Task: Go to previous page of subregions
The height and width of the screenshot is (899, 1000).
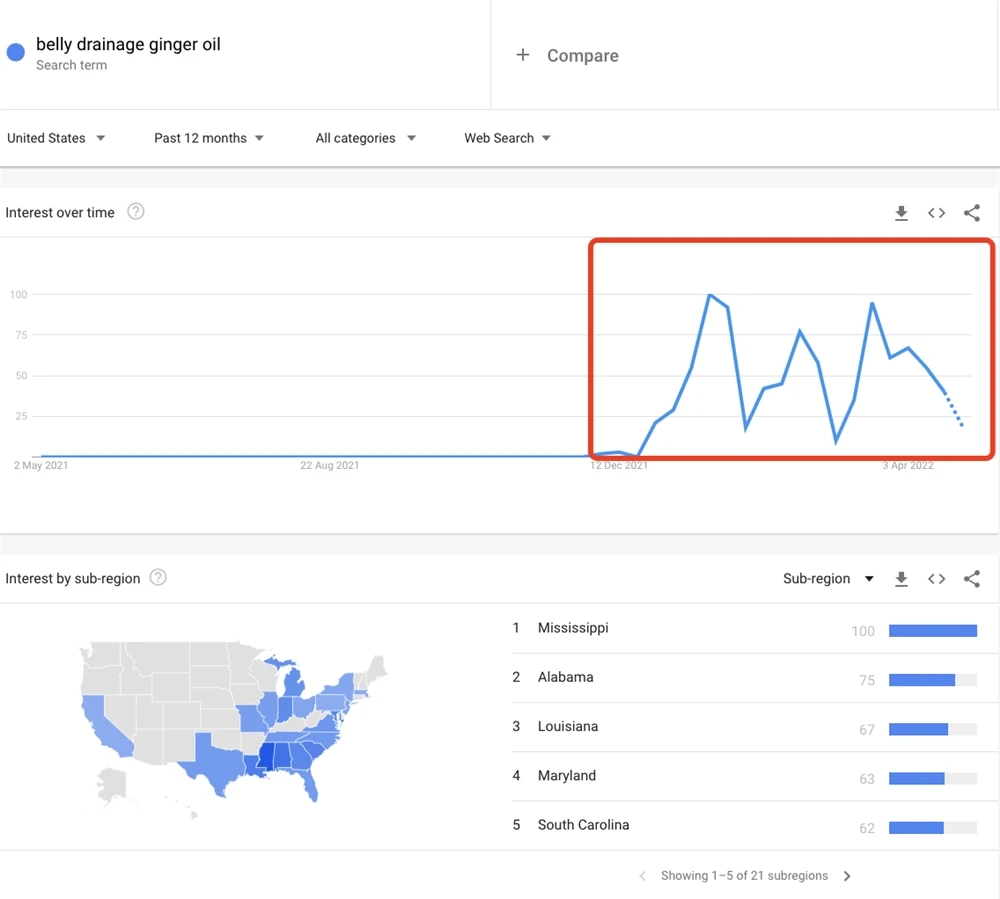Action: tap(643, 876)
